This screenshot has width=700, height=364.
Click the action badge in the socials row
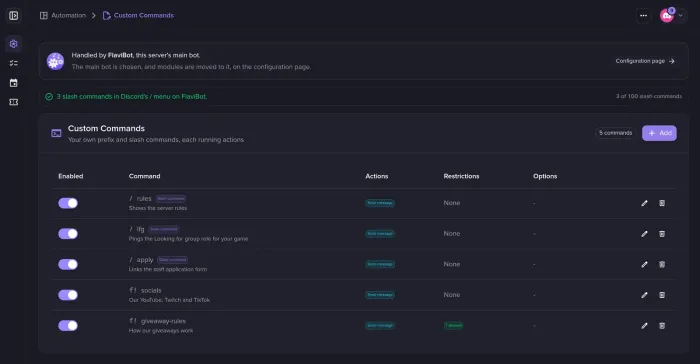pyautogui.click(x=380, y=295)
